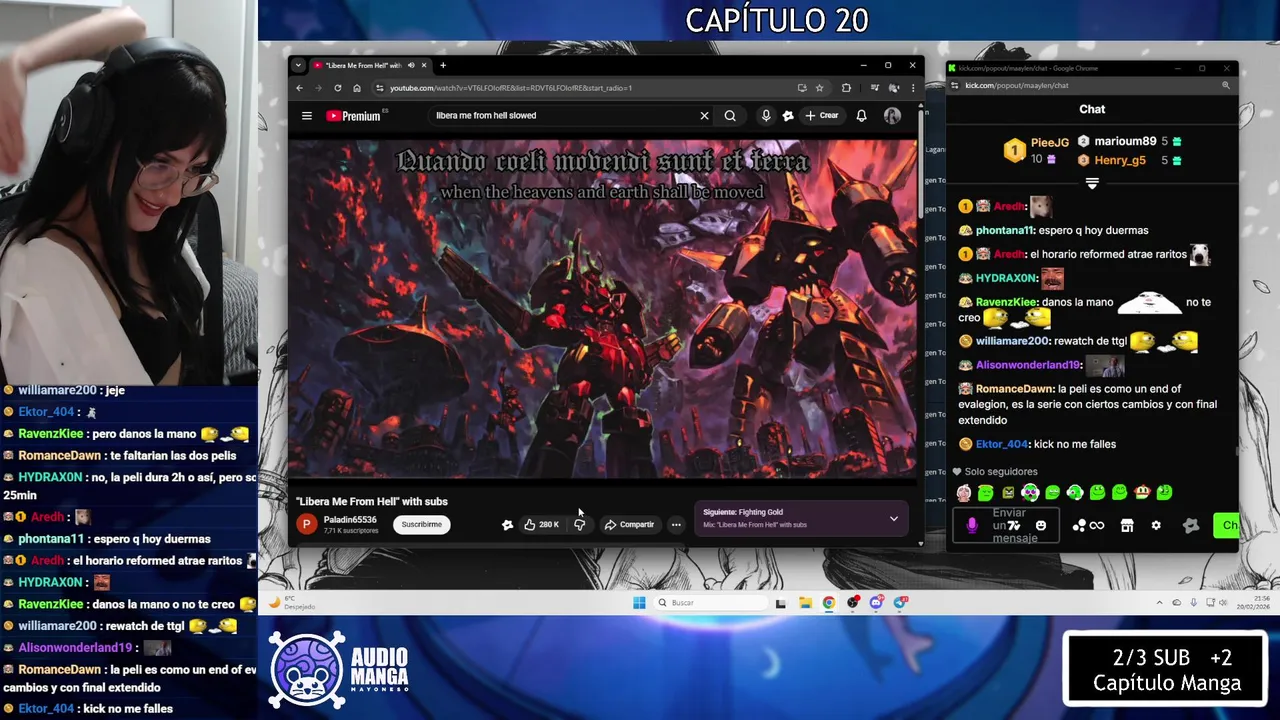The image size is (1280, 720).
Task: Open Telegram from the taskbar
Action: (901, 603)
